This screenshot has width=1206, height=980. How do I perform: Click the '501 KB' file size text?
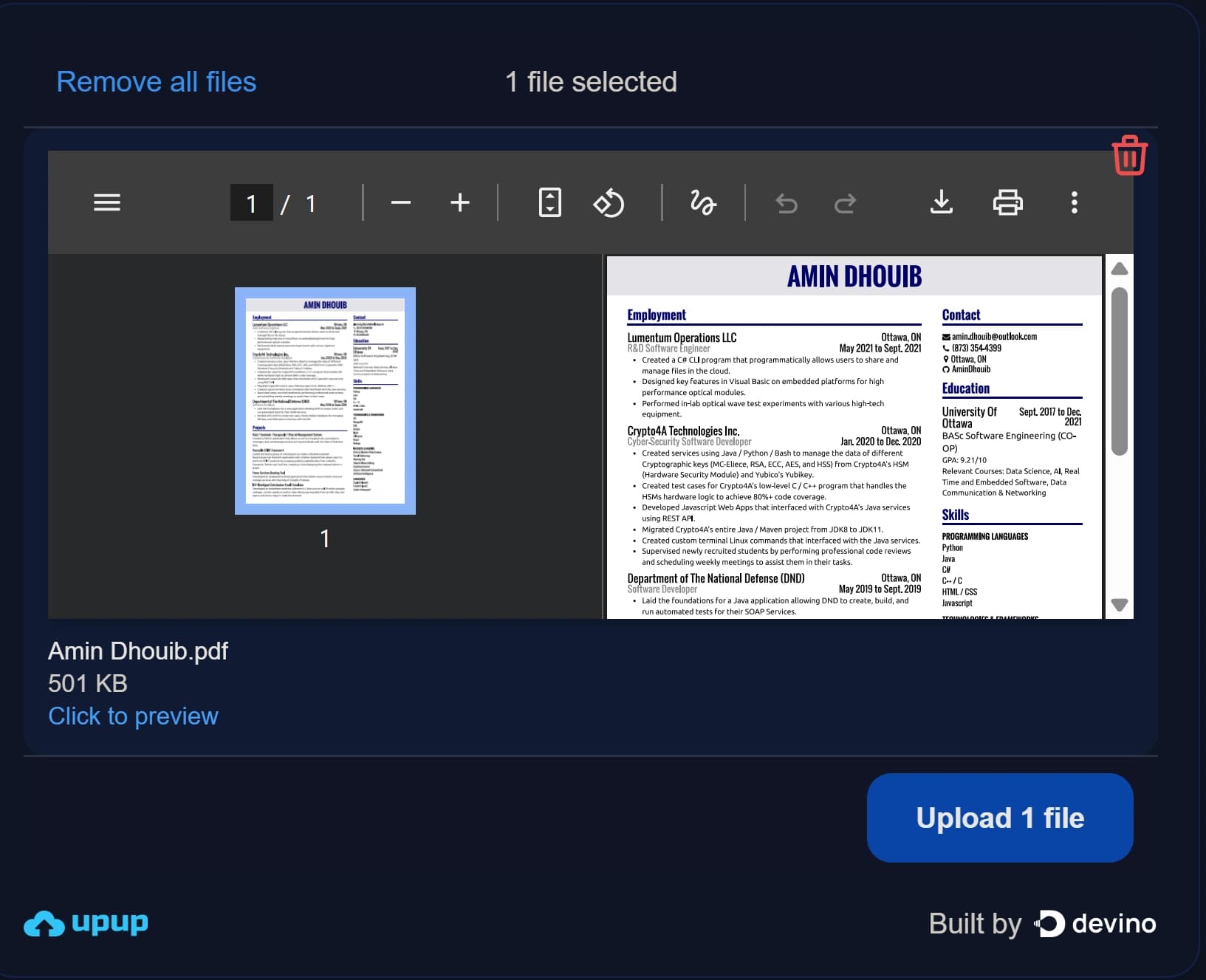click(88, 683)
